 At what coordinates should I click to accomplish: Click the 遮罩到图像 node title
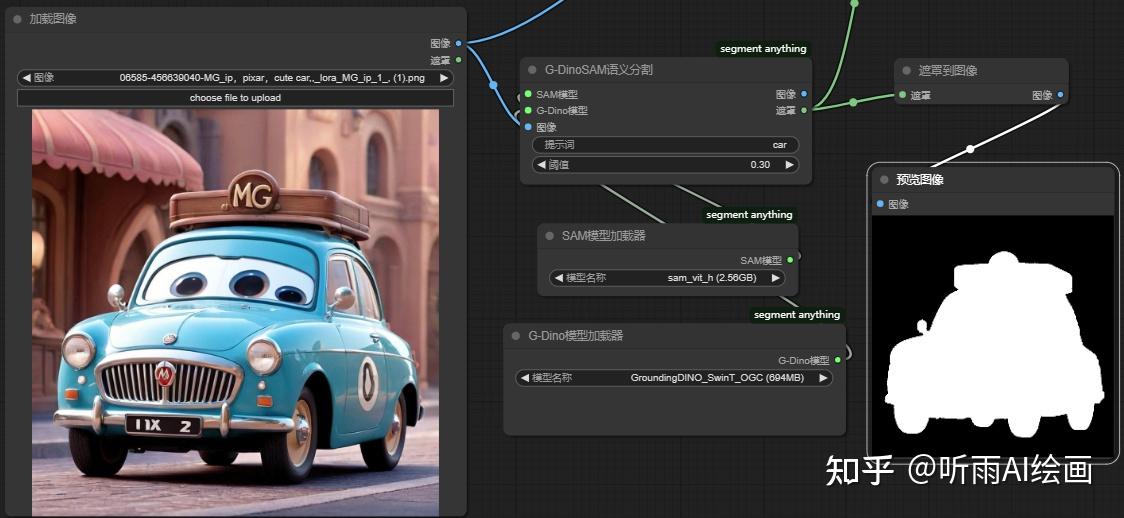click(x=948, y=71)
